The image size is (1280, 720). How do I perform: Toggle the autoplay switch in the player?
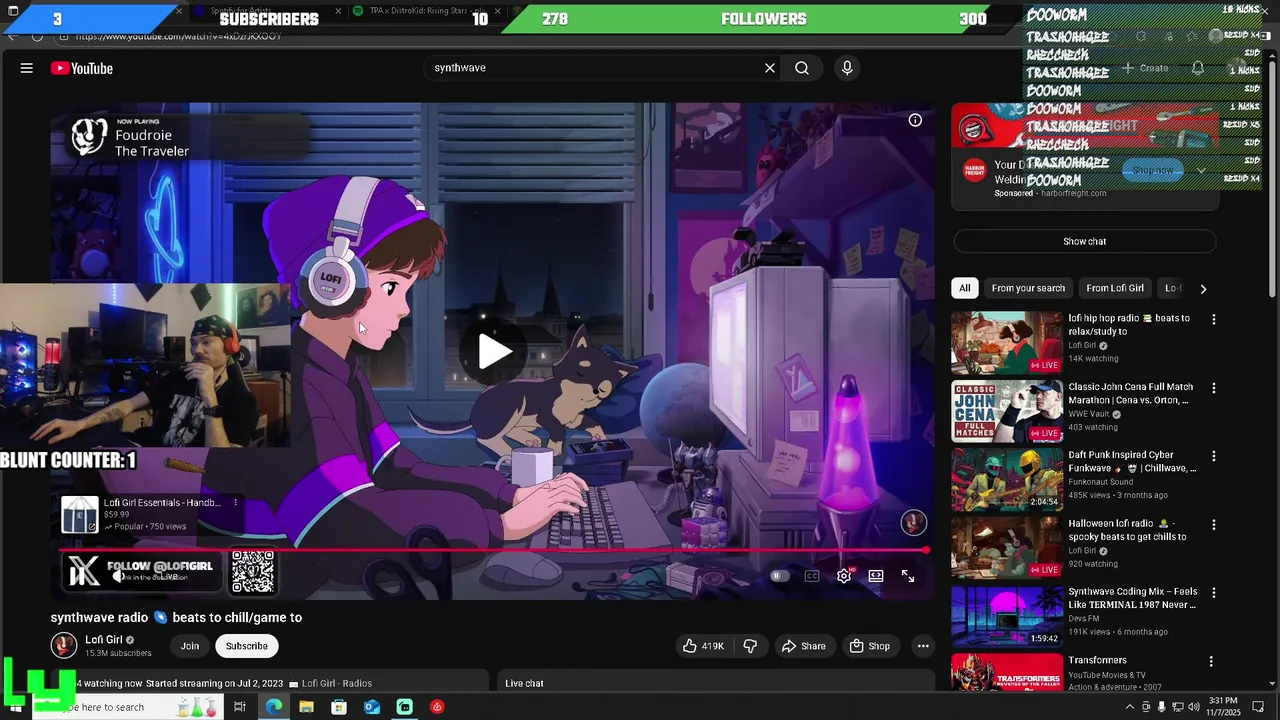[780, 576]
